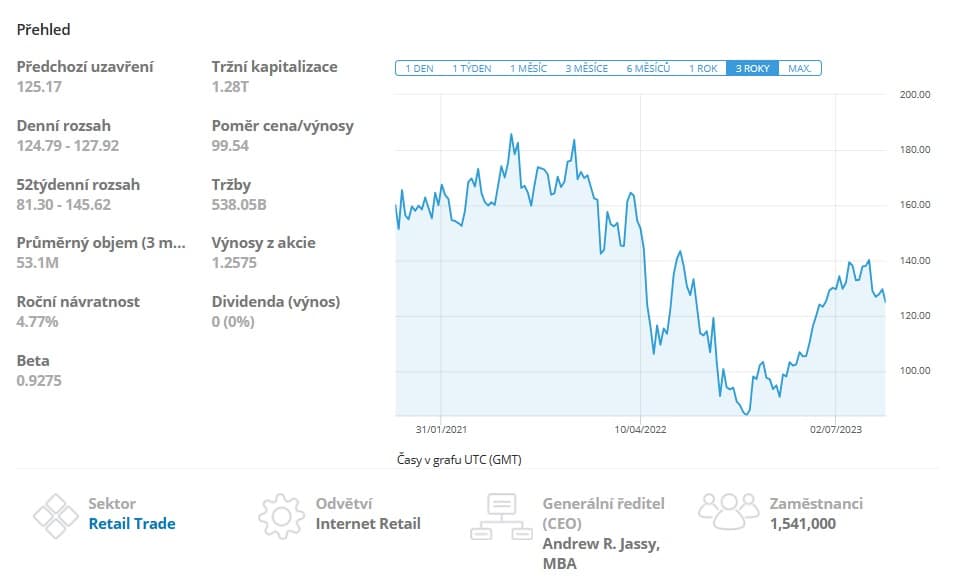This screenshot has width=954, height=584.
Task: Click the Sektor diamond grid icon
Action: [56, 516]
